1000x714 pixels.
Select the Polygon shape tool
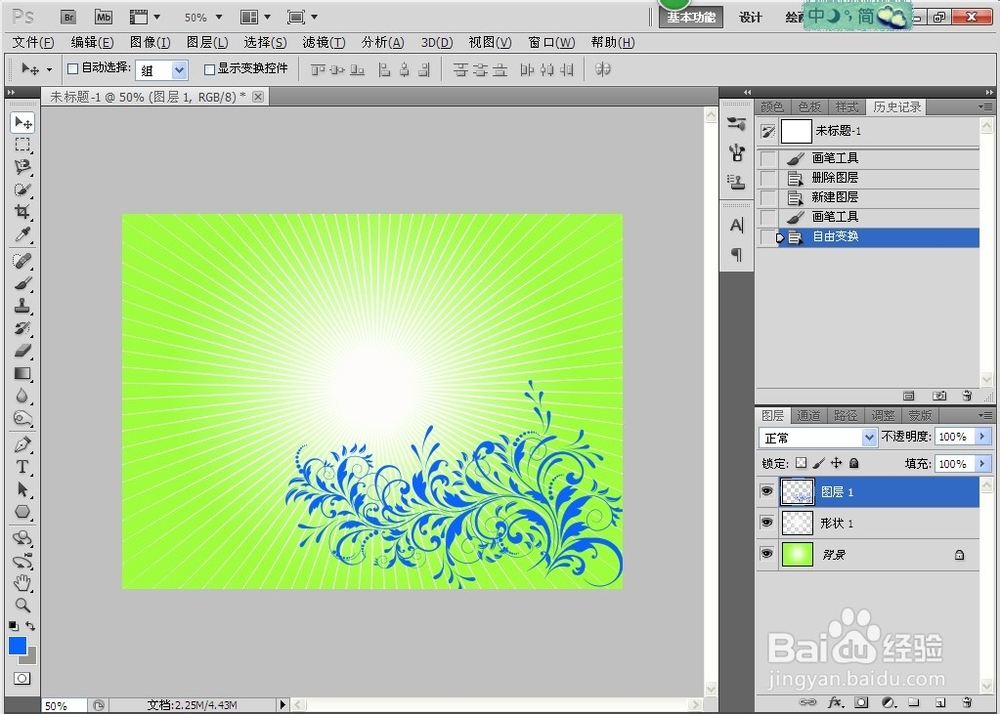(23, 511)
